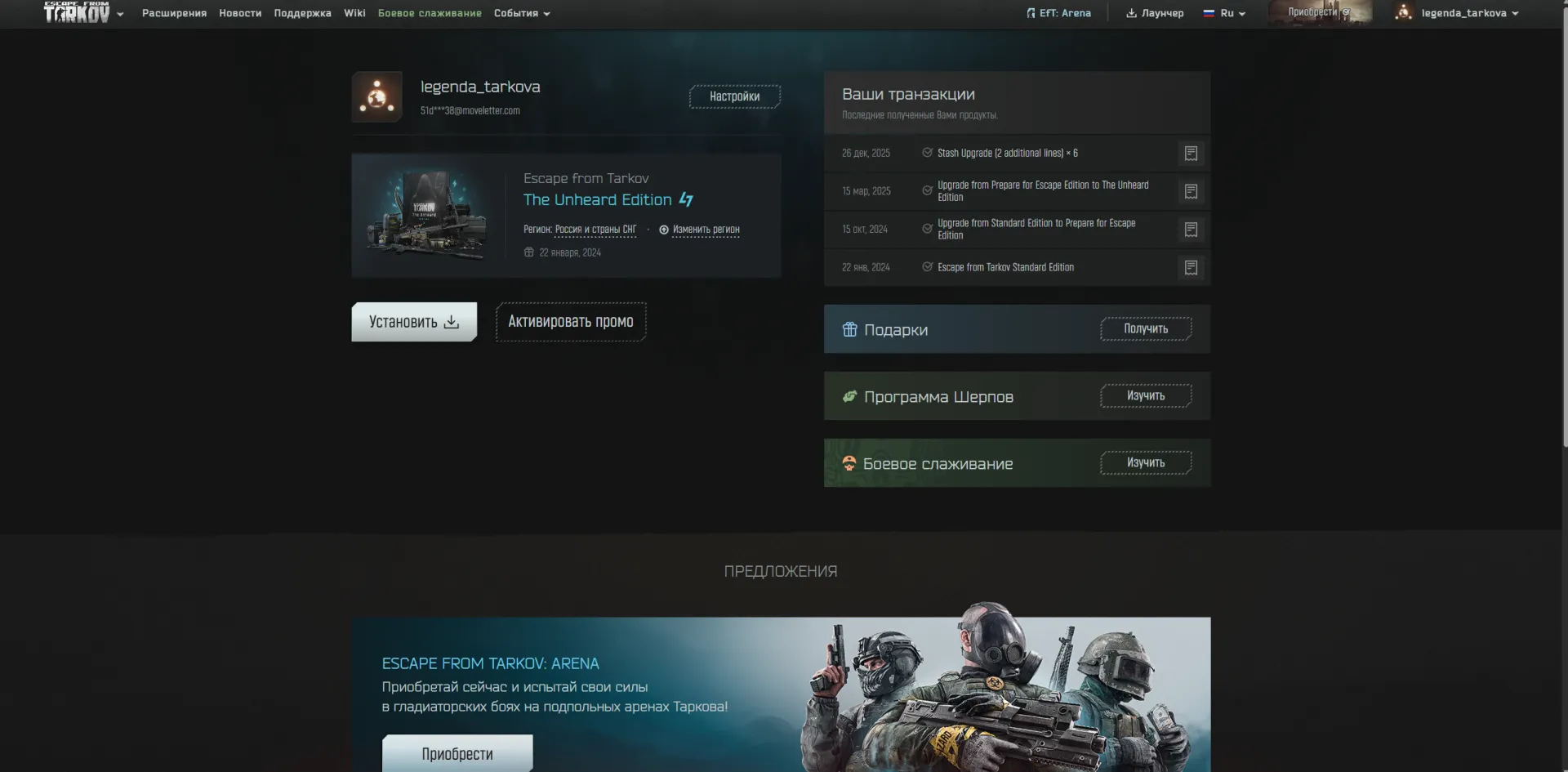This screenshot has height=772, width=1568.
Task: Open receipt icon for Standard Edition purchase
Action: tap(1191, 268)
